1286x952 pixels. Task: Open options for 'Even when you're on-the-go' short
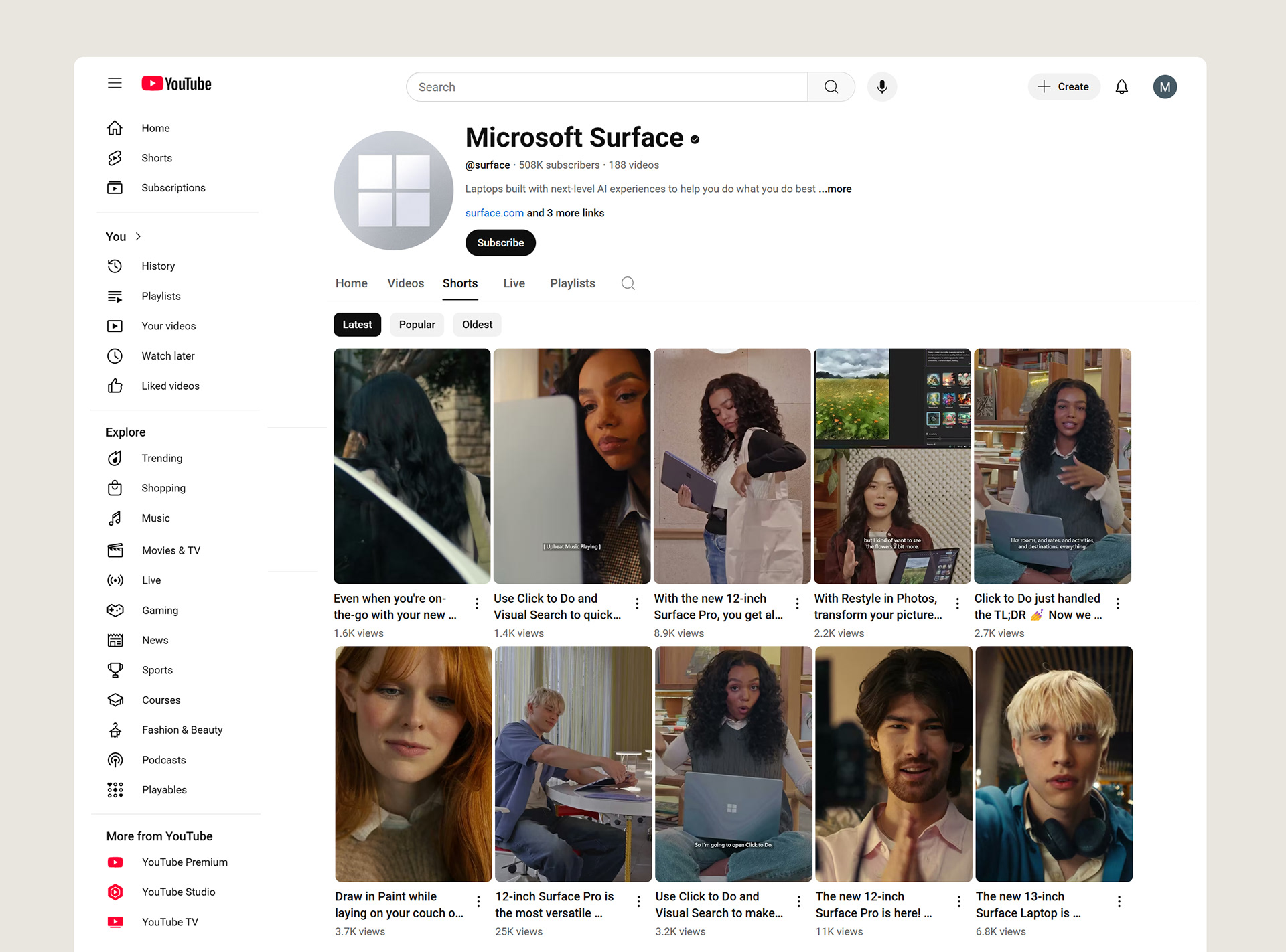[x=477, y=603]
